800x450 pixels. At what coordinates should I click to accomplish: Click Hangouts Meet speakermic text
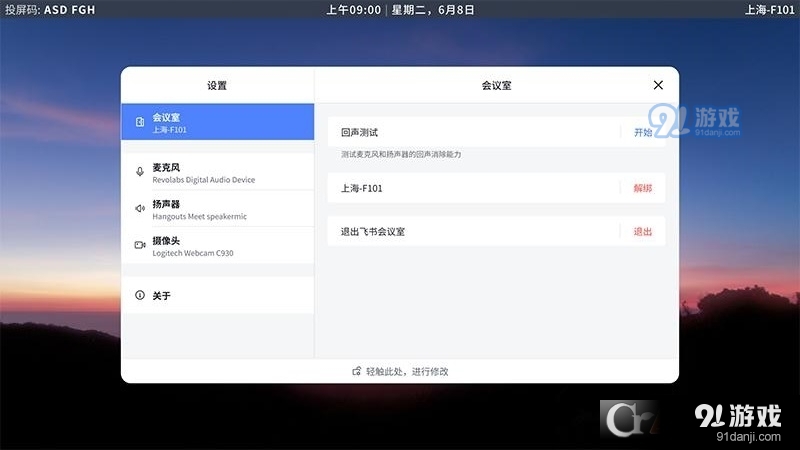(x=199, y=216)
